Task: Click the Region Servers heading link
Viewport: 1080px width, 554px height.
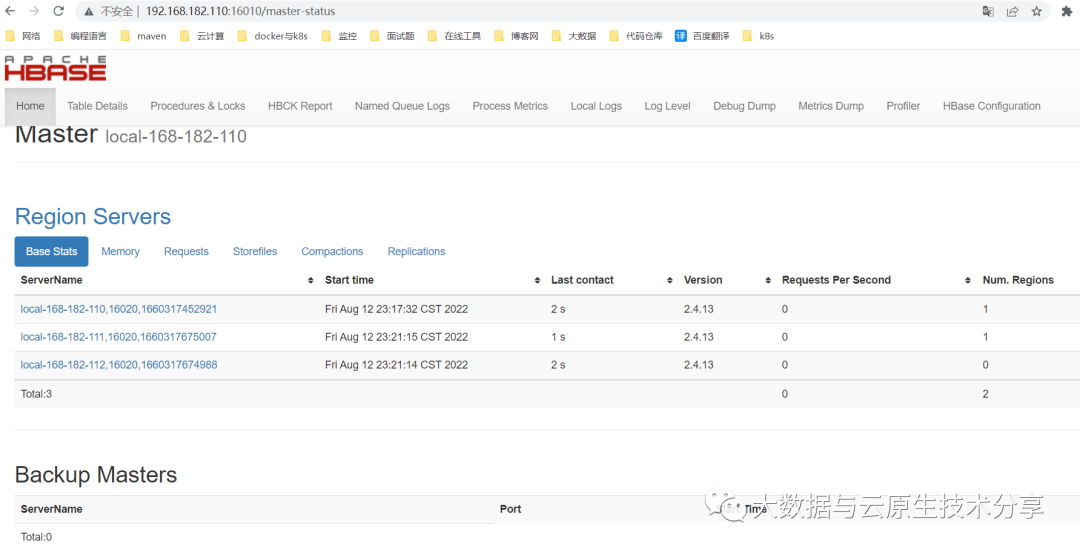Action: pyautogui.click(x=93, y=216)
